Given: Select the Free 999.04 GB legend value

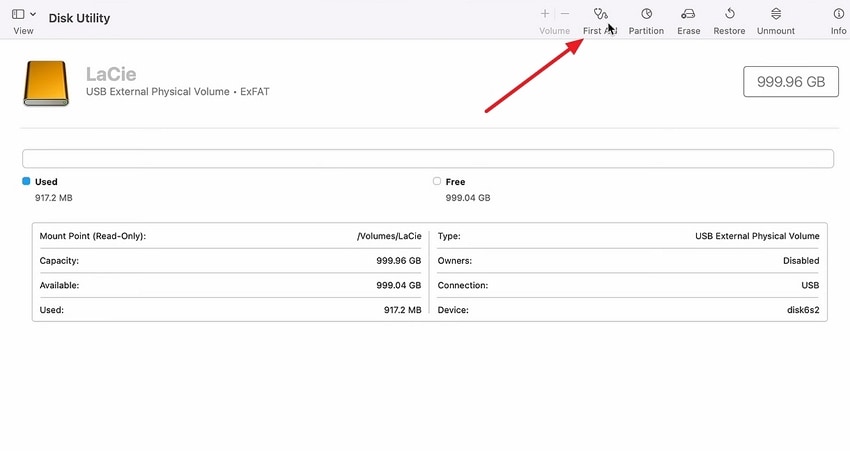Looking at the screenshot, I should tap(468, 198).
